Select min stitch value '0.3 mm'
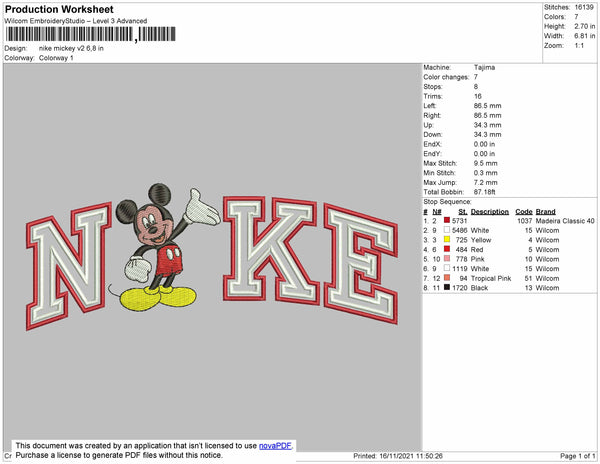600x464 pixels. pyautogui.click(x=486, y=173)
